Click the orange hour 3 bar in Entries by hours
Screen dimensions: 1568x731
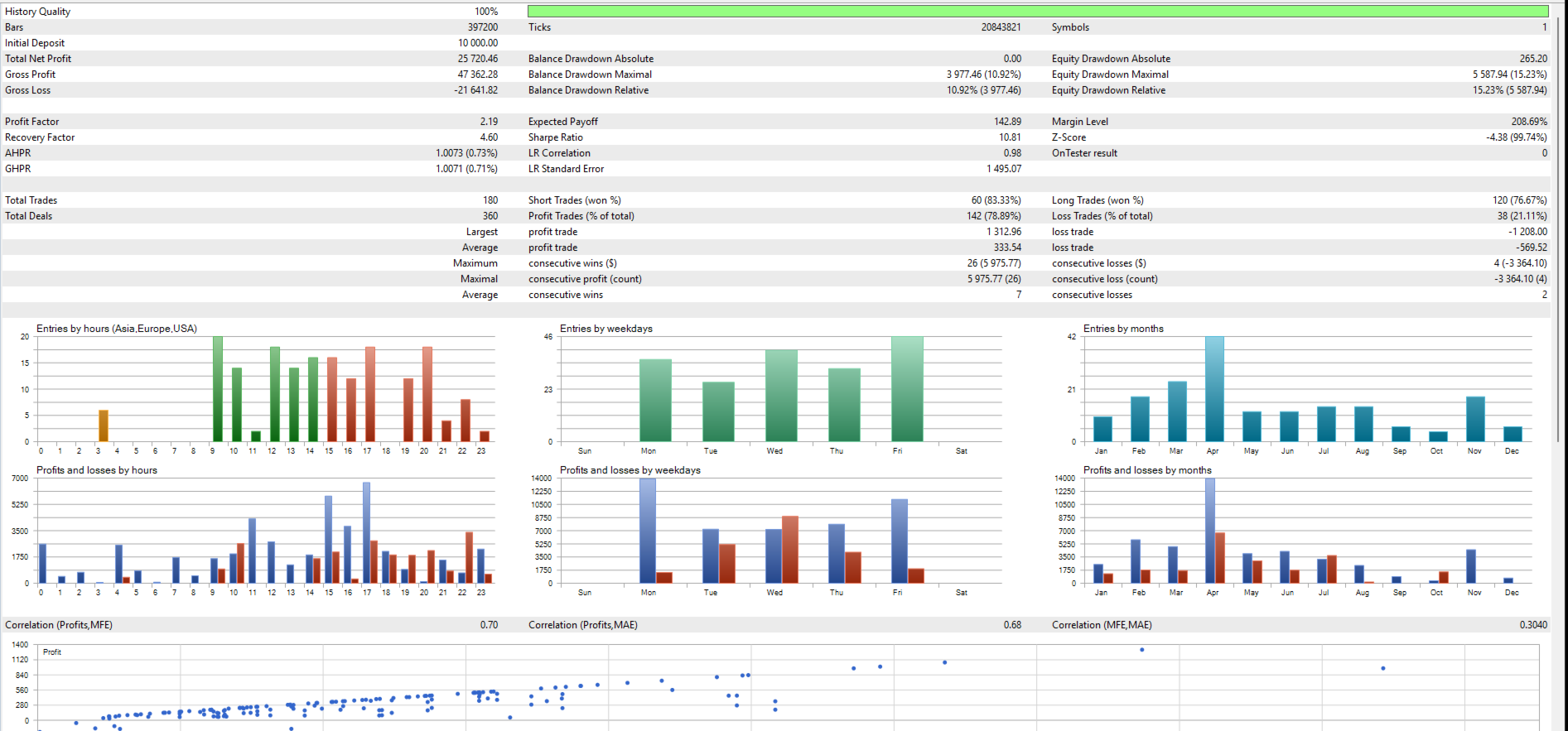coord(104,426)
